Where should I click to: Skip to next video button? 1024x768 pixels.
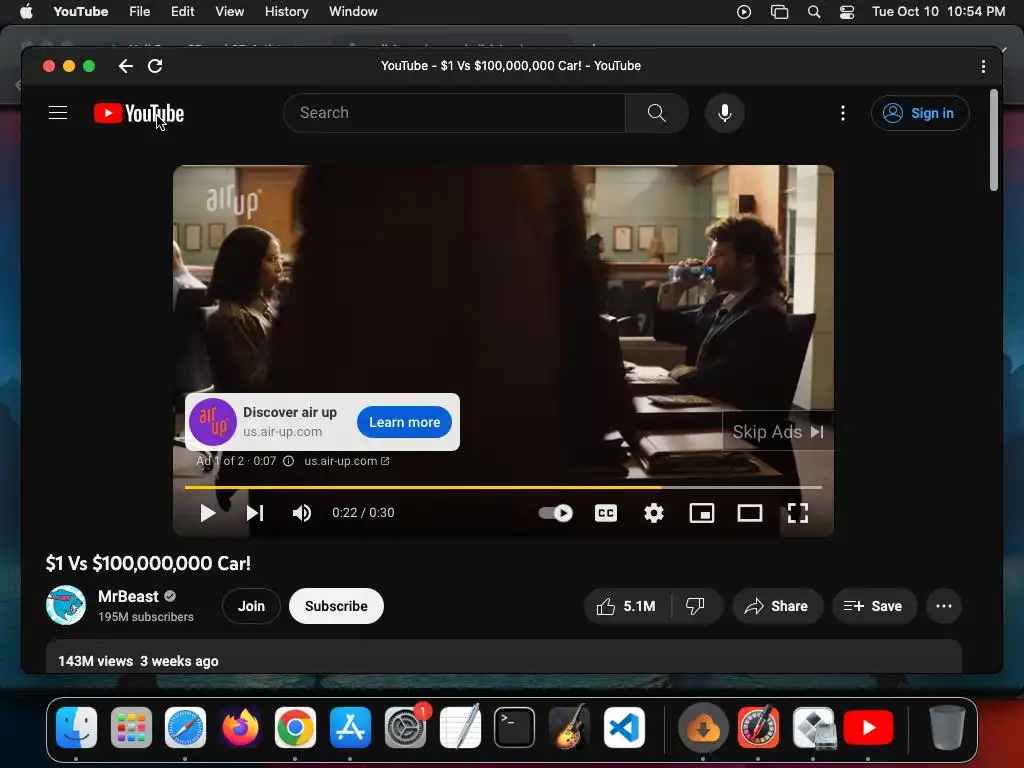[x=255, y=513]
